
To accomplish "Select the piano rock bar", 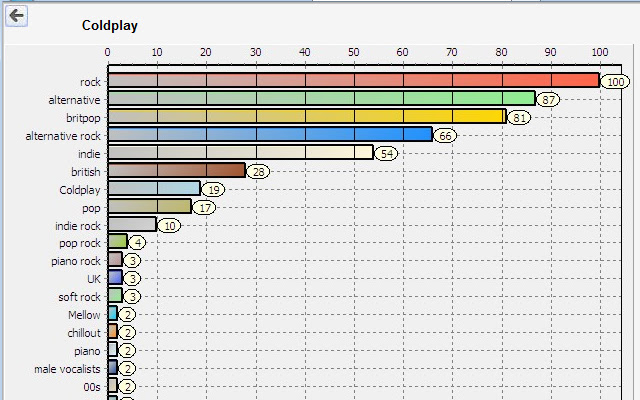I will coord(115,259).
